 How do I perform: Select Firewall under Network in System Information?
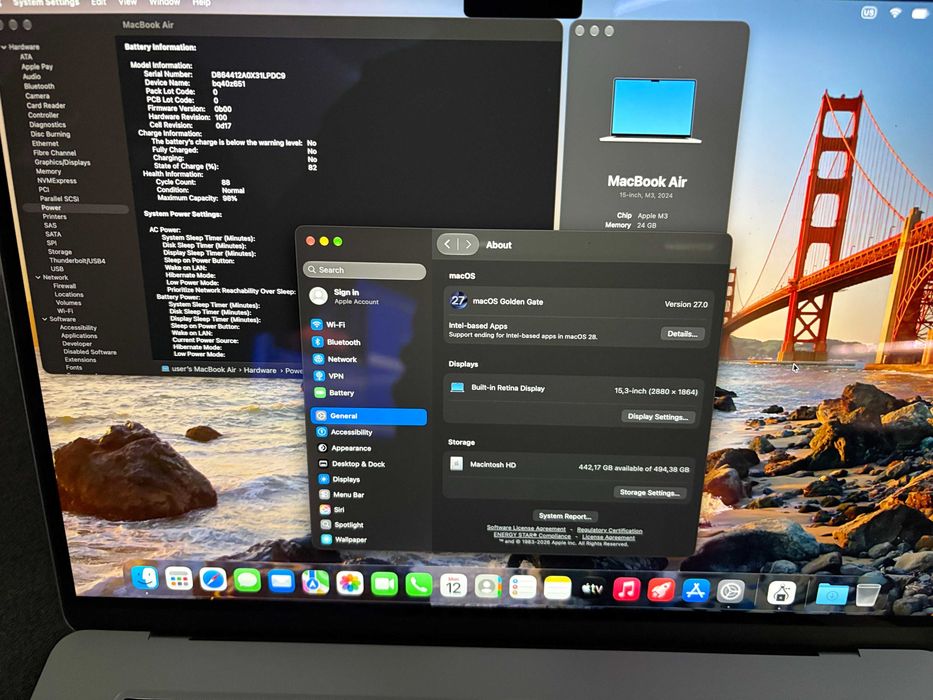point(64,286)
